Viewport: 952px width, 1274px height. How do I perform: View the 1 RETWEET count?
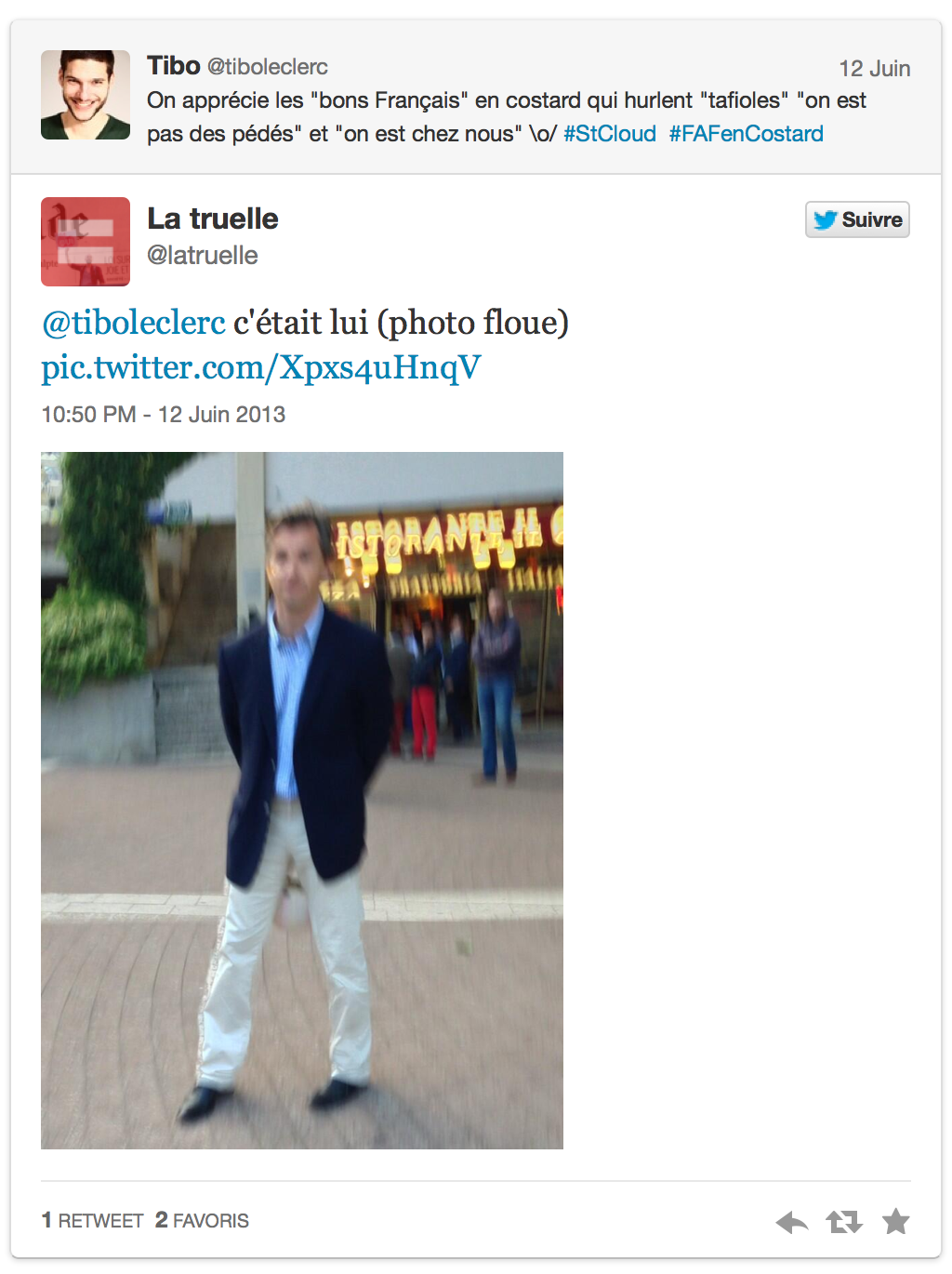[93, 1220]
